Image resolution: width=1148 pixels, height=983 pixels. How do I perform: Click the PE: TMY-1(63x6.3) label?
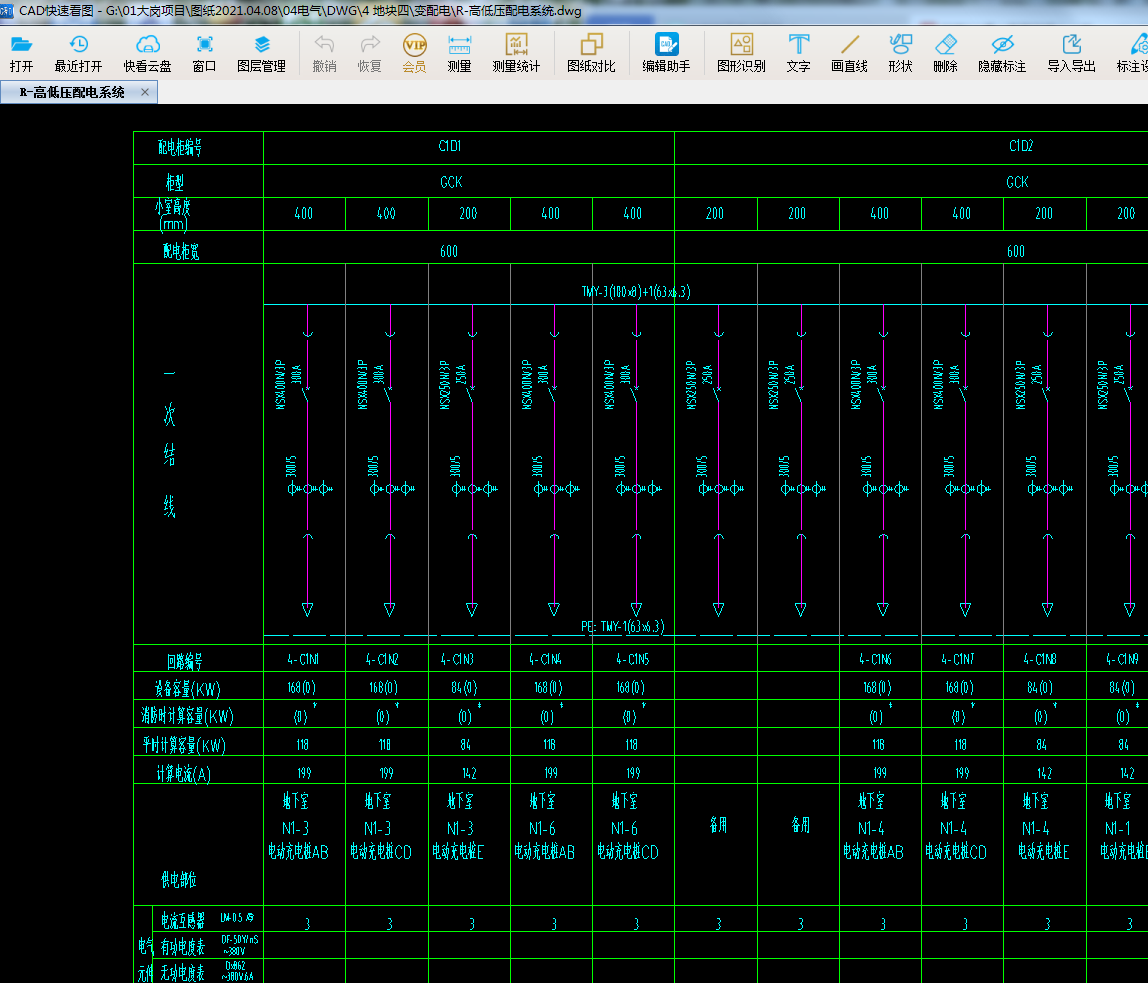point(623,627)
